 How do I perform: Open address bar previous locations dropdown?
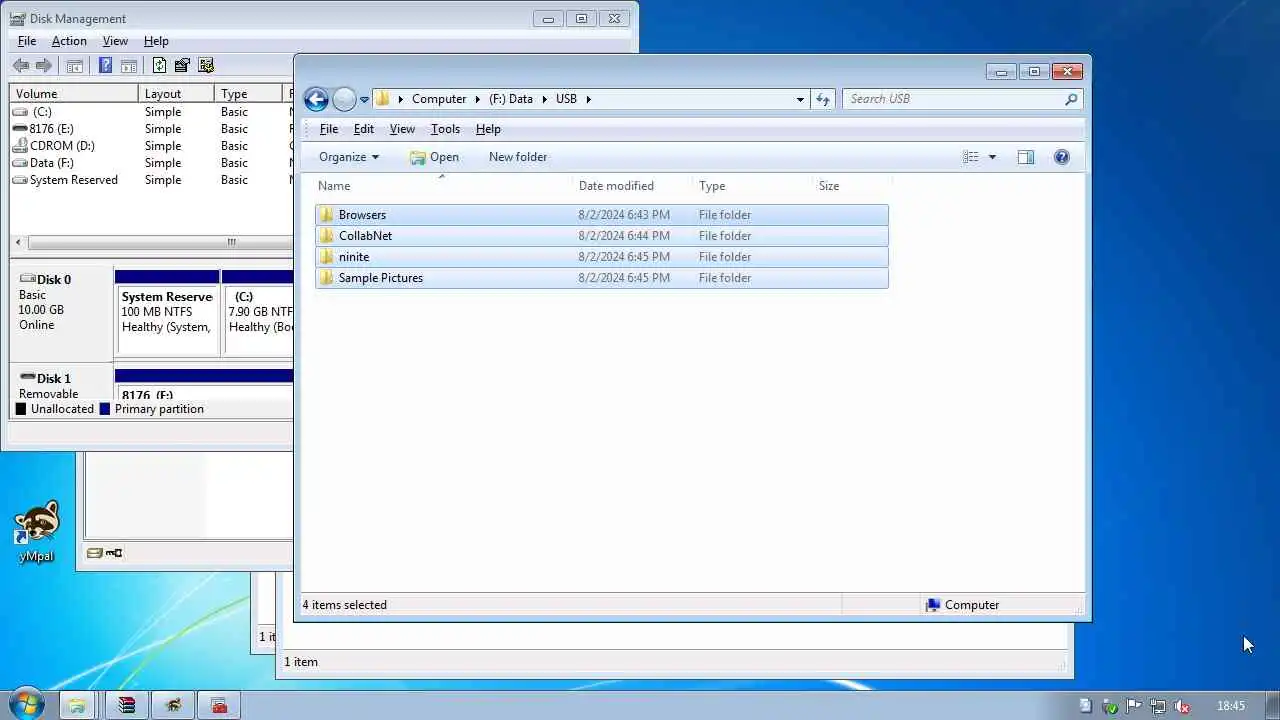pyautogui.click(x=800, y=99)
